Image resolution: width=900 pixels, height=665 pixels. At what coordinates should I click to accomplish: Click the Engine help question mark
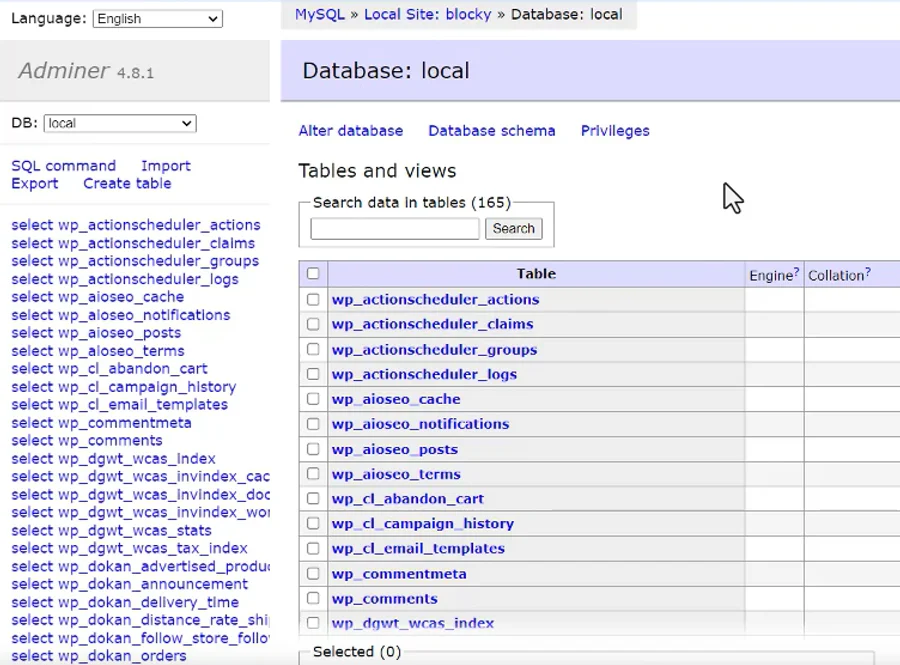point(796,272)
